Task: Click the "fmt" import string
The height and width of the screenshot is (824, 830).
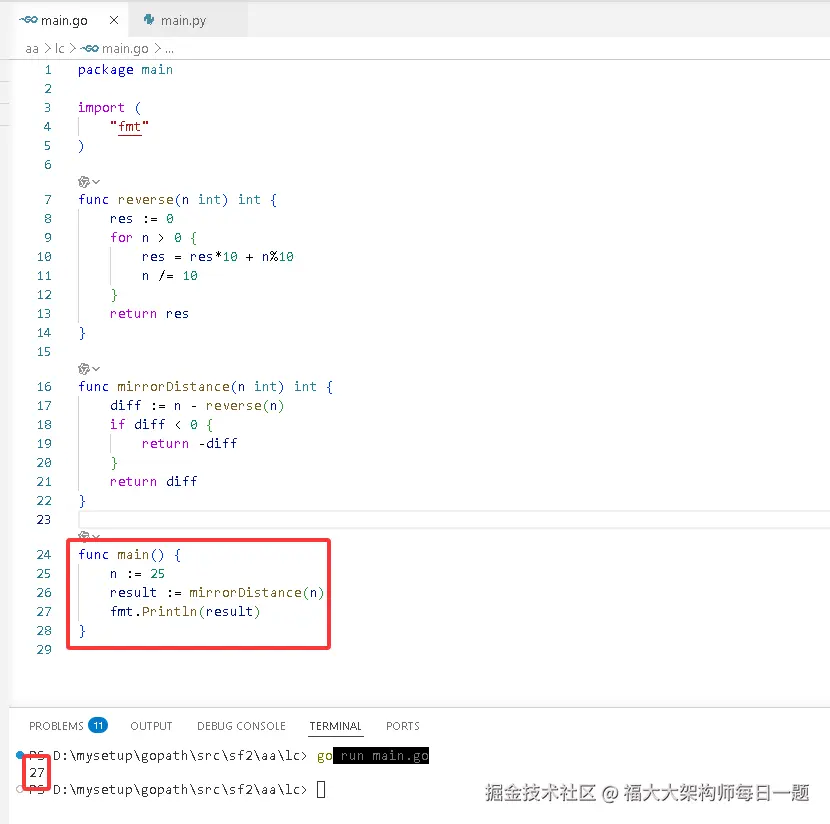Action: [129, 126]
